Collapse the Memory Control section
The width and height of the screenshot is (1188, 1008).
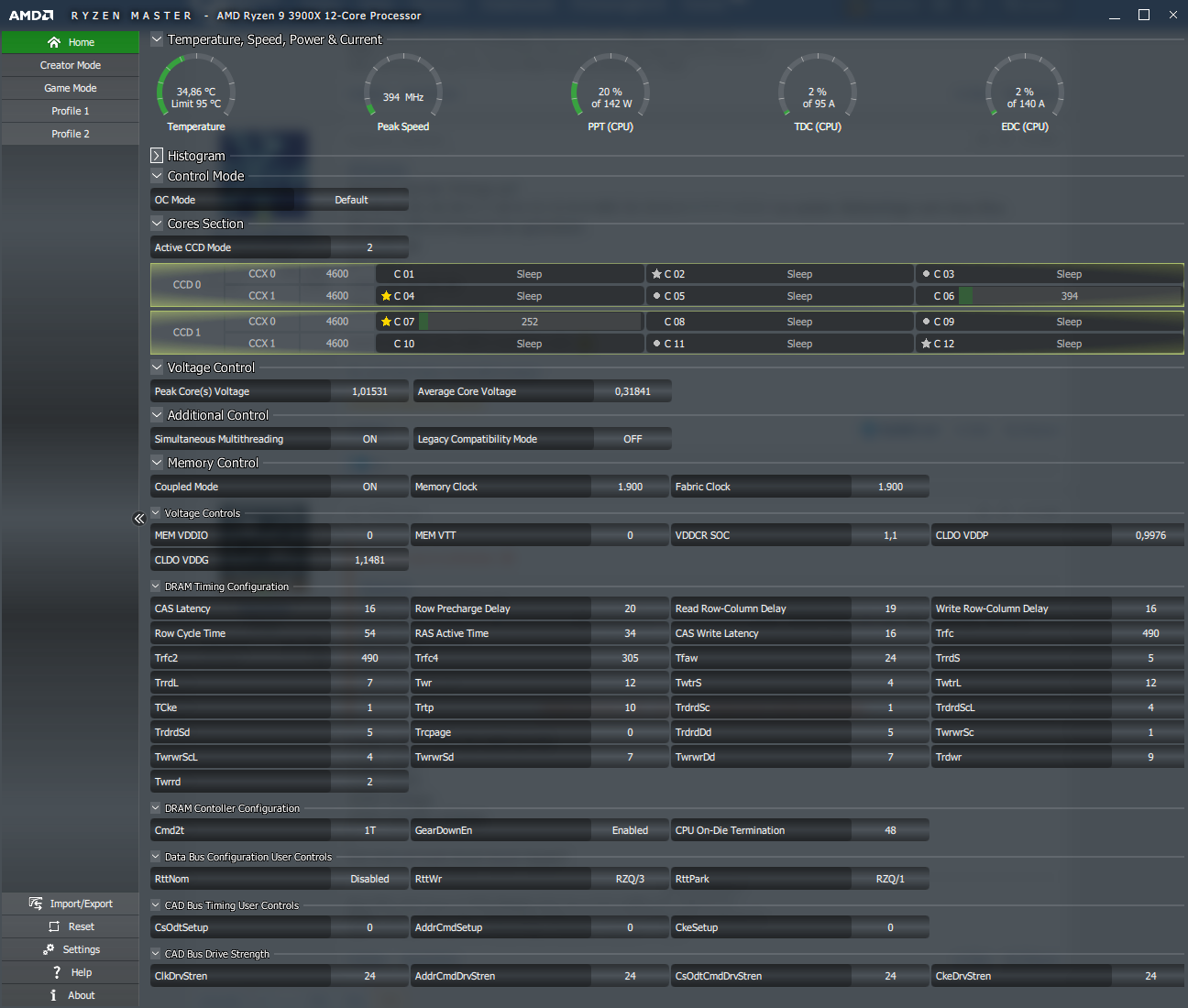coord(157,463)
